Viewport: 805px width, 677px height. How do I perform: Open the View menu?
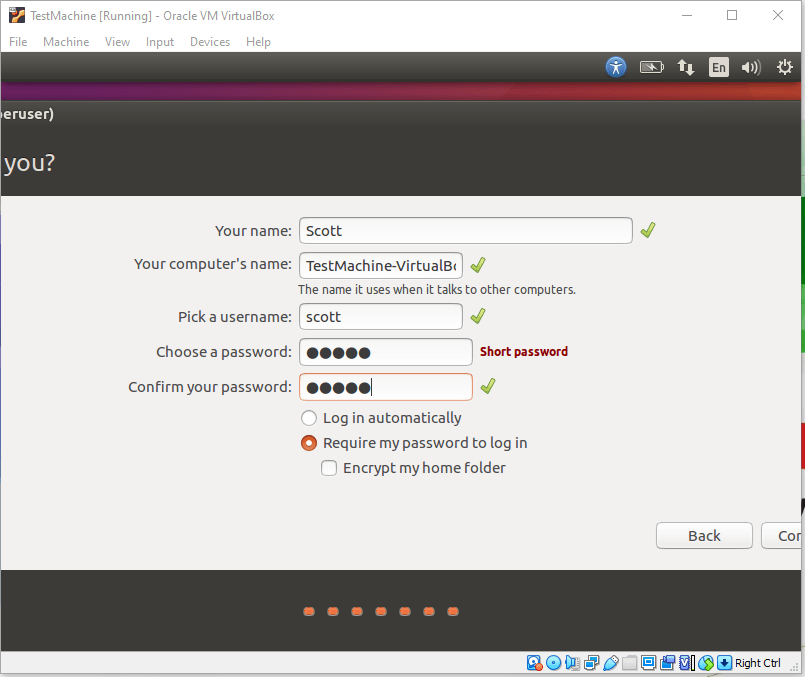pyautogui.click(x=117, y=42)
